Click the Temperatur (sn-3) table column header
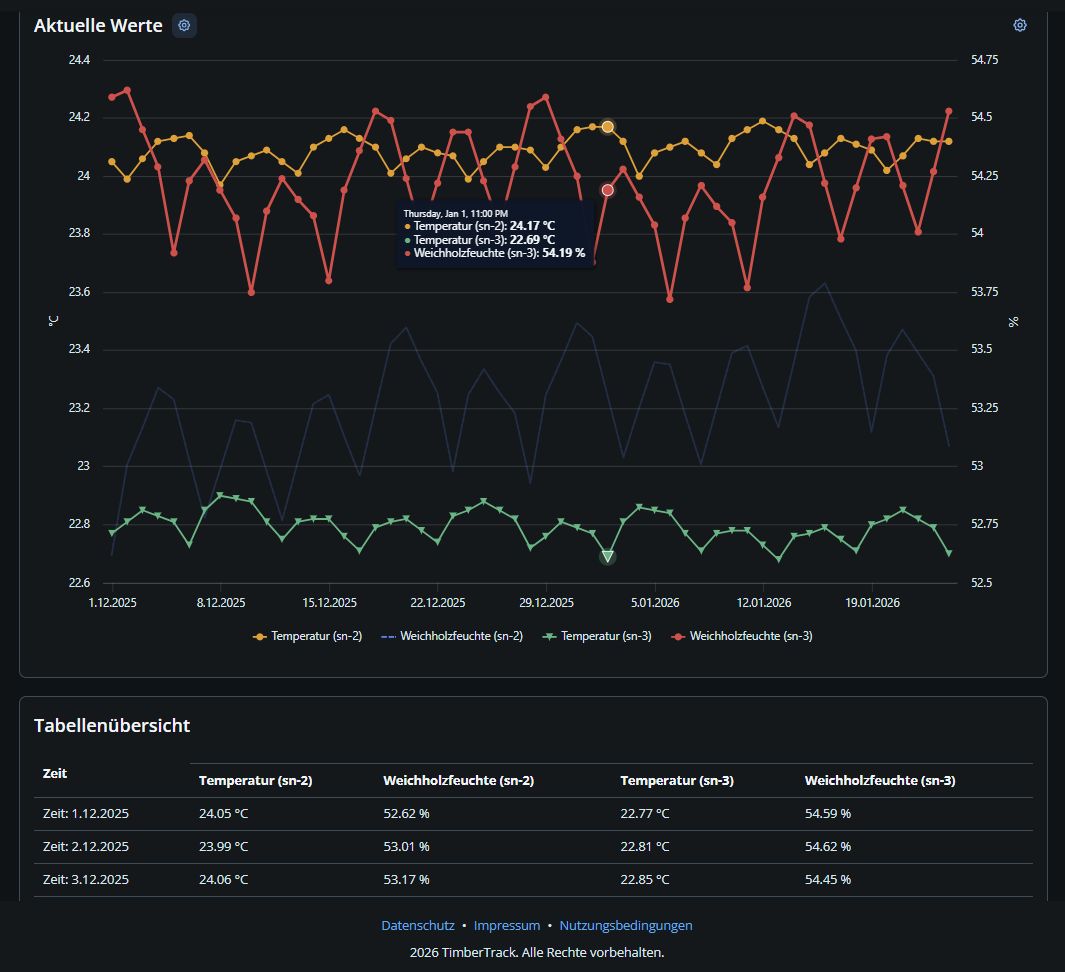 click(677, 781)
